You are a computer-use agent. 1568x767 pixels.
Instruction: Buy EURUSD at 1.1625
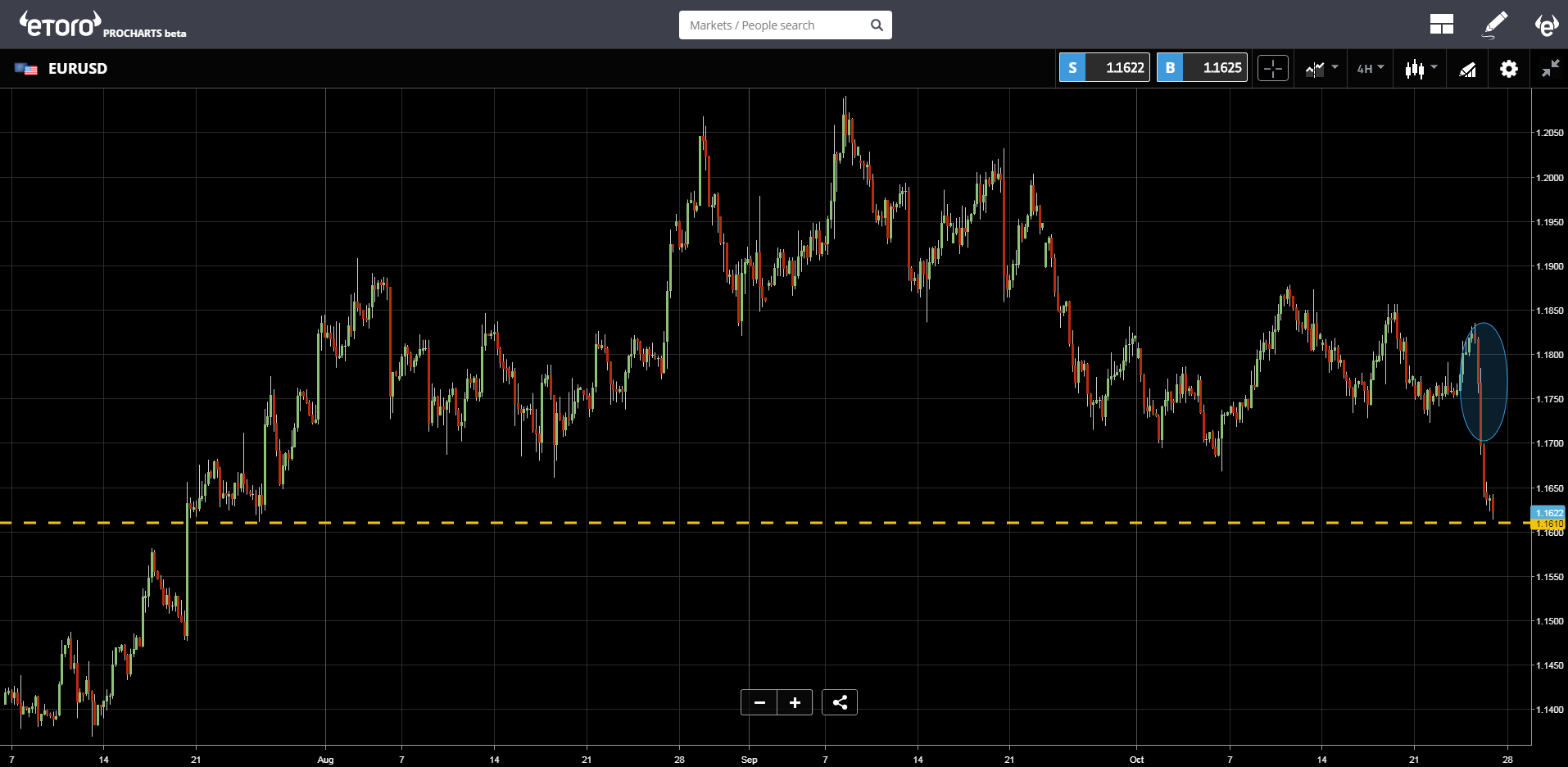[1202, 68]
